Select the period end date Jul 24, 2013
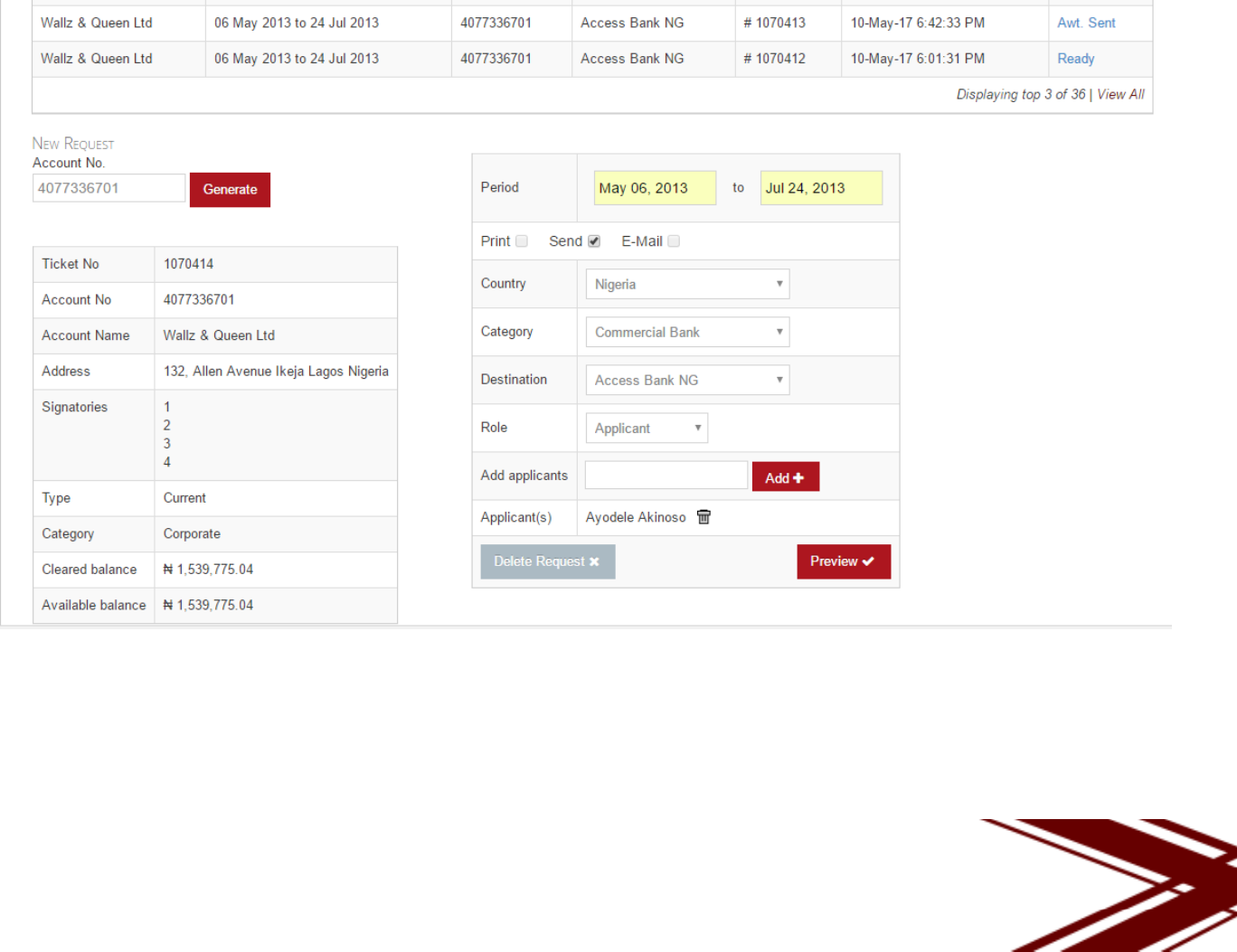 click(821, 188)
